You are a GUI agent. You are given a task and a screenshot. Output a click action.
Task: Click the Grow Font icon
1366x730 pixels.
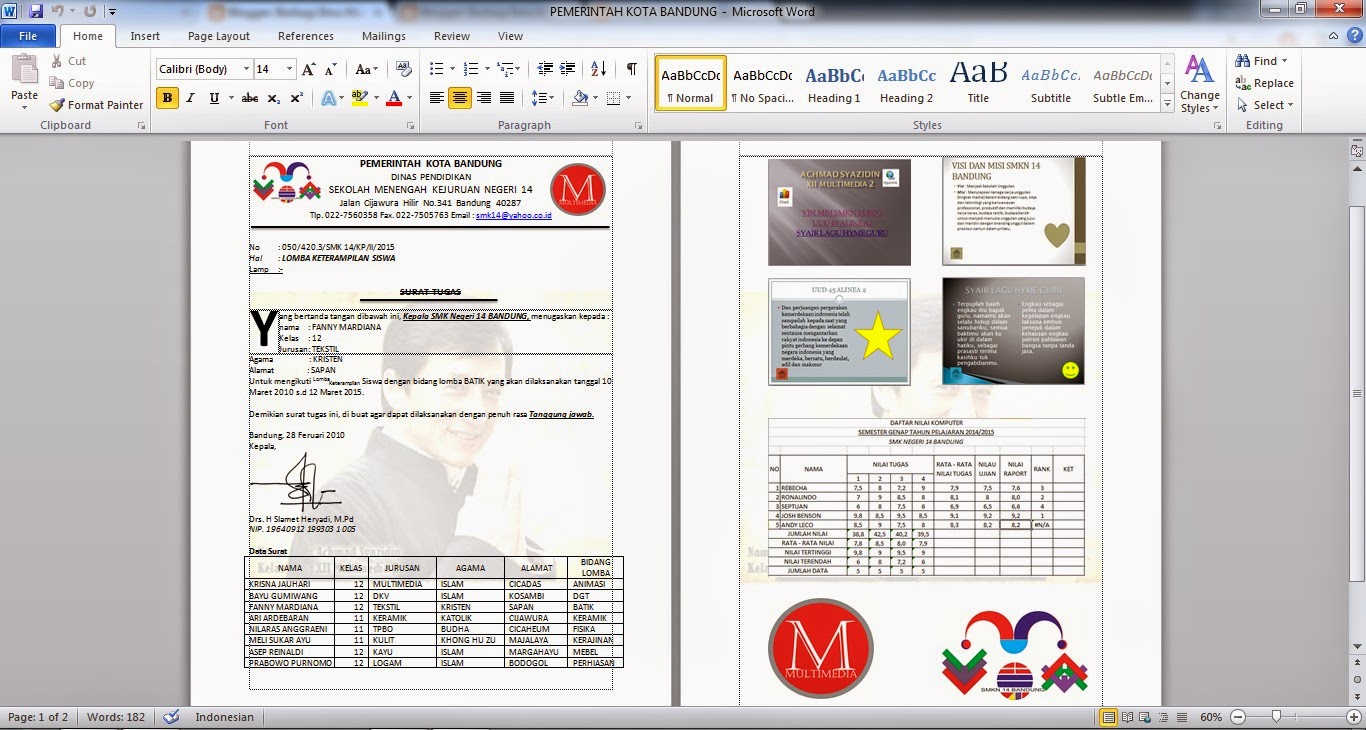coord(309,69)
